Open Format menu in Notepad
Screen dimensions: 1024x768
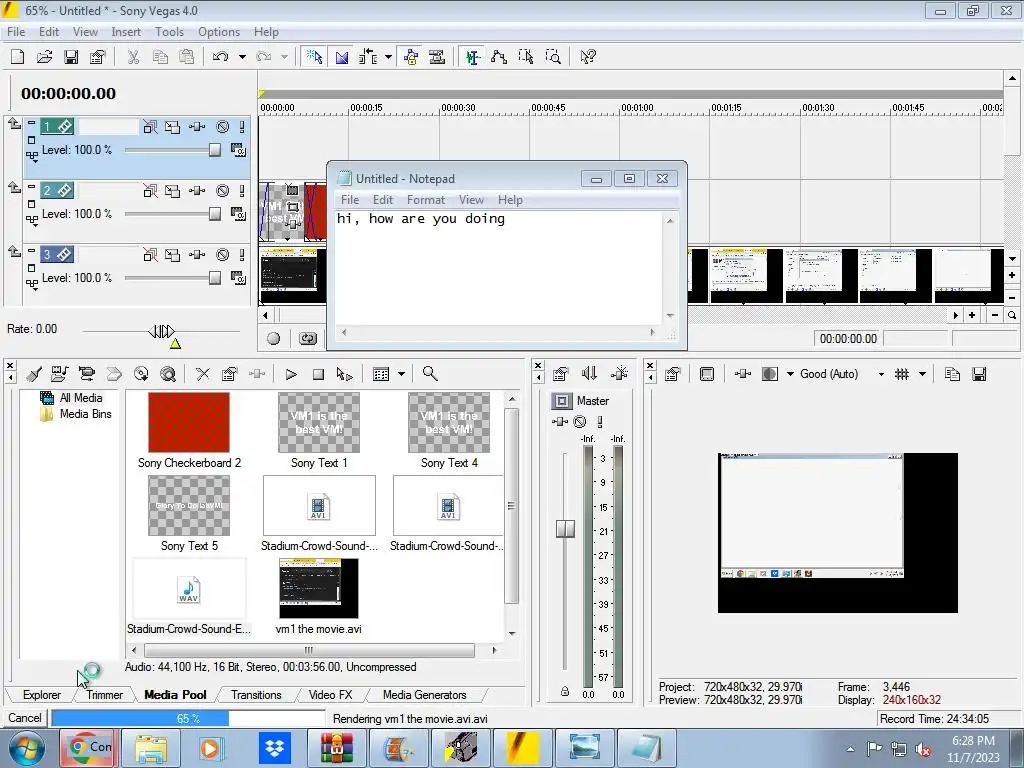click(x=425, y=200)
